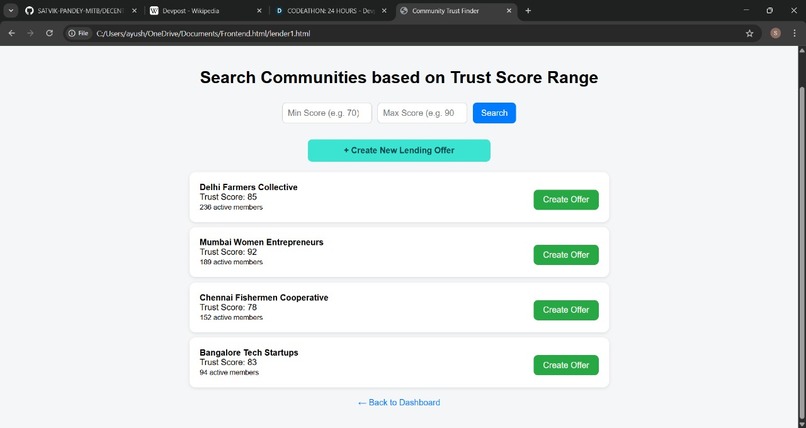Restore down the browser window
The image size is (806, 428).
click(x=770, y=10)
